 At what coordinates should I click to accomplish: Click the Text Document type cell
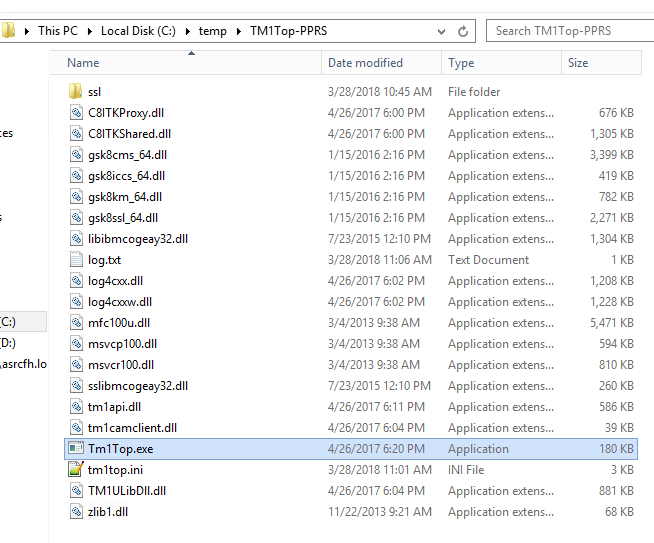[488, 260]
